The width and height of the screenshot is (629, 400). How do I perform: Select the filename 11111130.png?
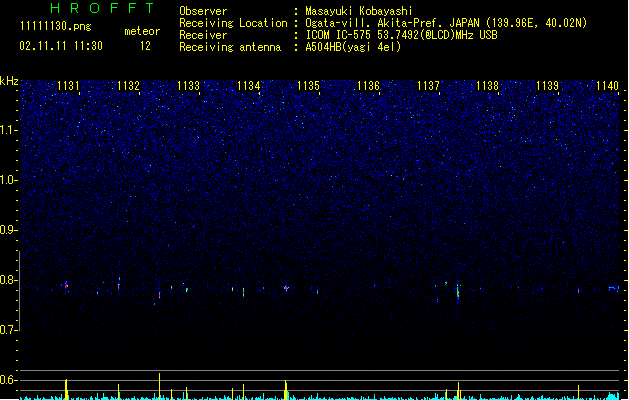(56, 26)
